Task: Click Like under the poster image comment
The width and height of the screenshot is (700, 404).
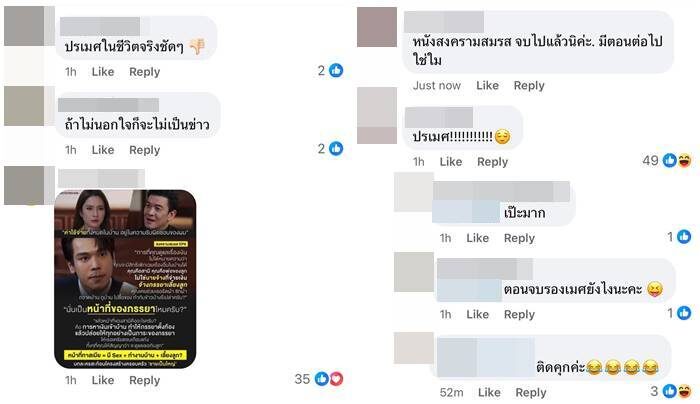Action: [x=103, y=380]
